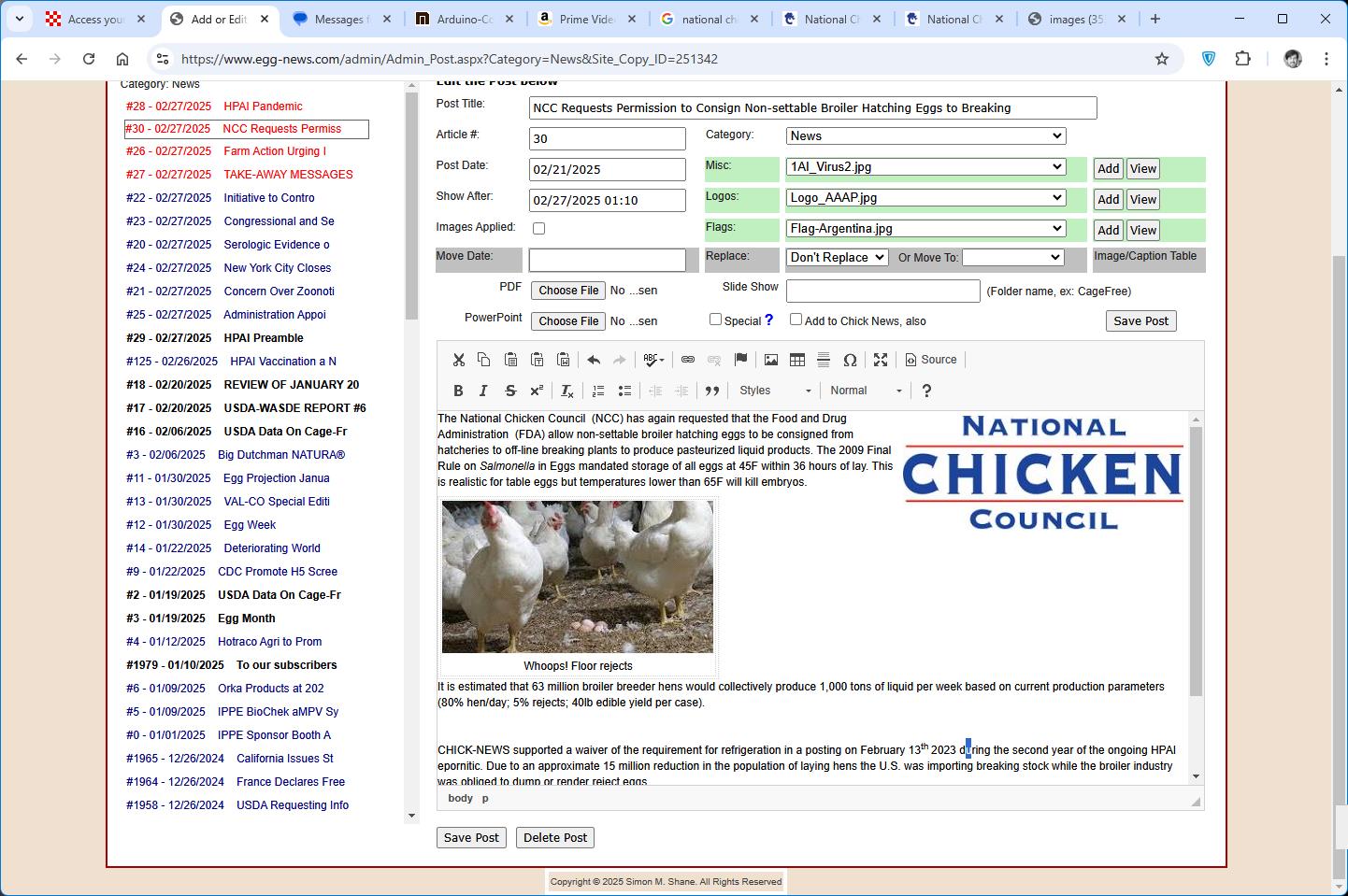Switch to the Prime Video browser tab
The image size is (1348, 896).
[x=587, y=20]
